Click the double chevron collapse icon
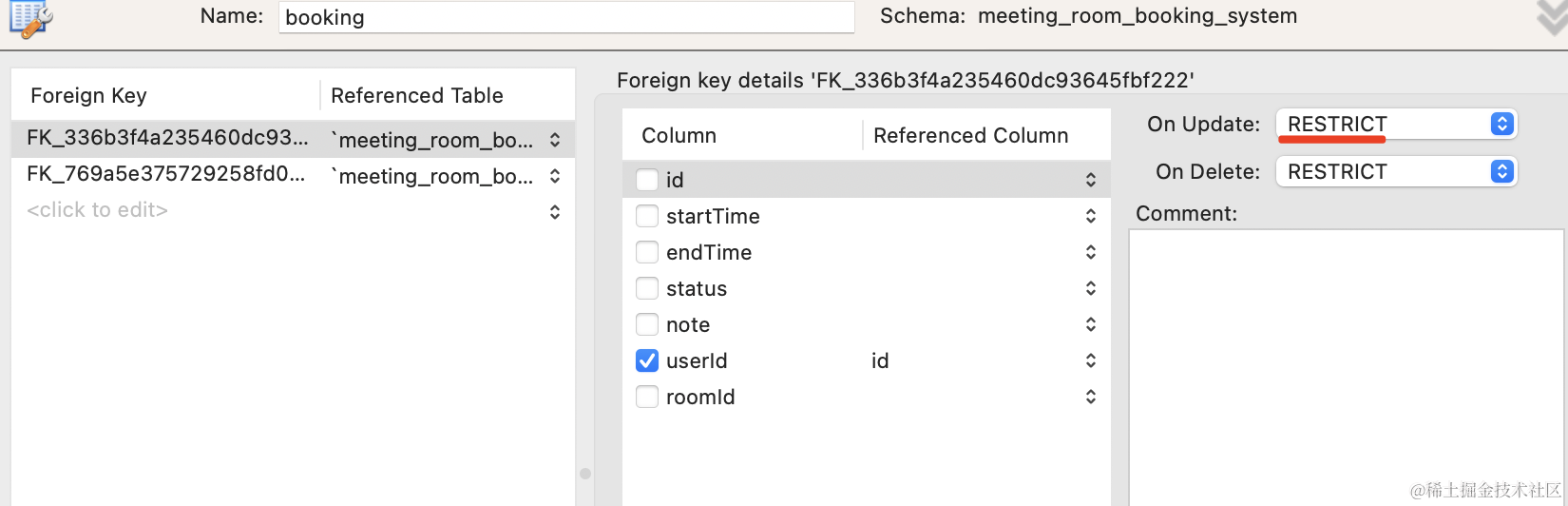The height and width of the screenshot is (506, 1568). 1553,16
